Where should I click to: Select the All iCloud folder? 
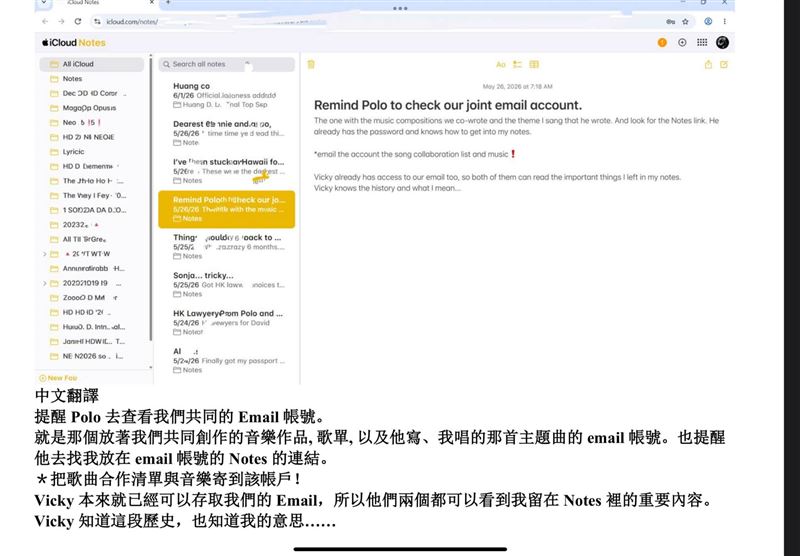tap(92, 64)
